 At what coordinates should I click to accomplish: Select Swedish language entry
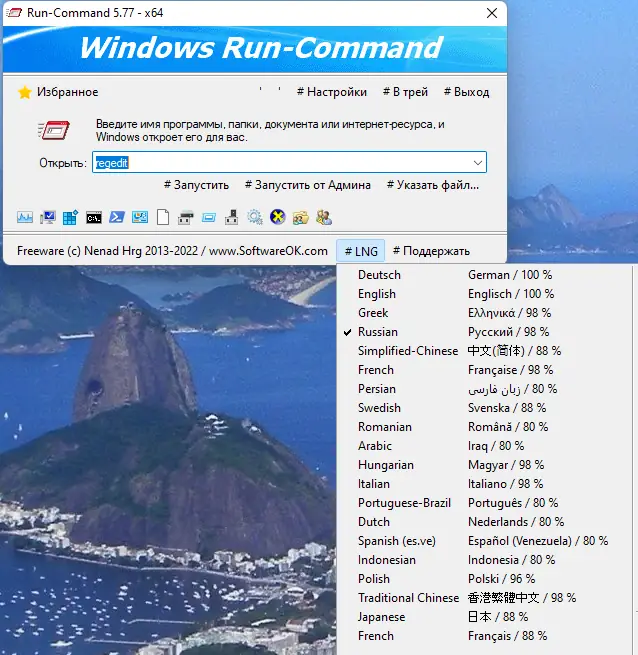pyautogui.click(x=485, y=408)
